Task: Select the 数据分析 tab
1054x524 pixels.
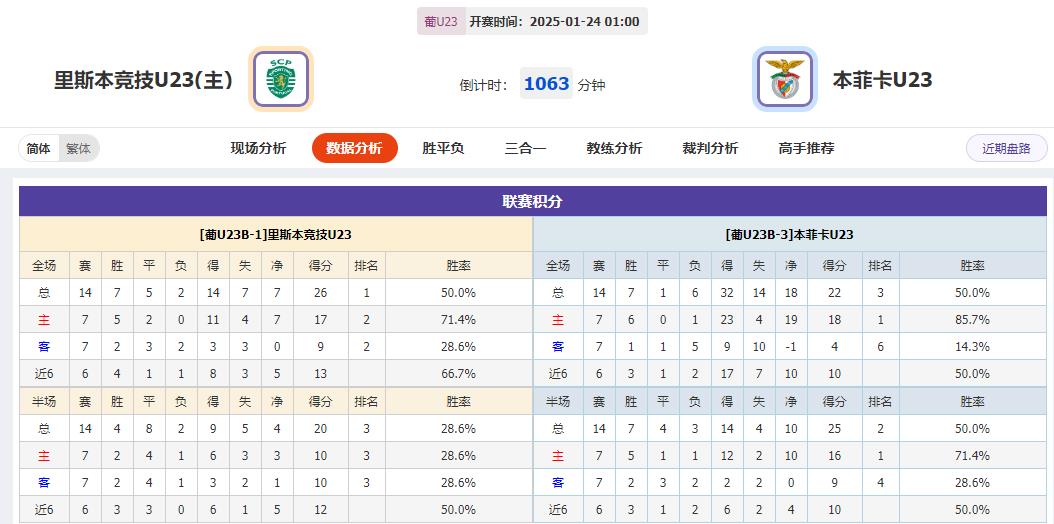Action: coord(354,148)
